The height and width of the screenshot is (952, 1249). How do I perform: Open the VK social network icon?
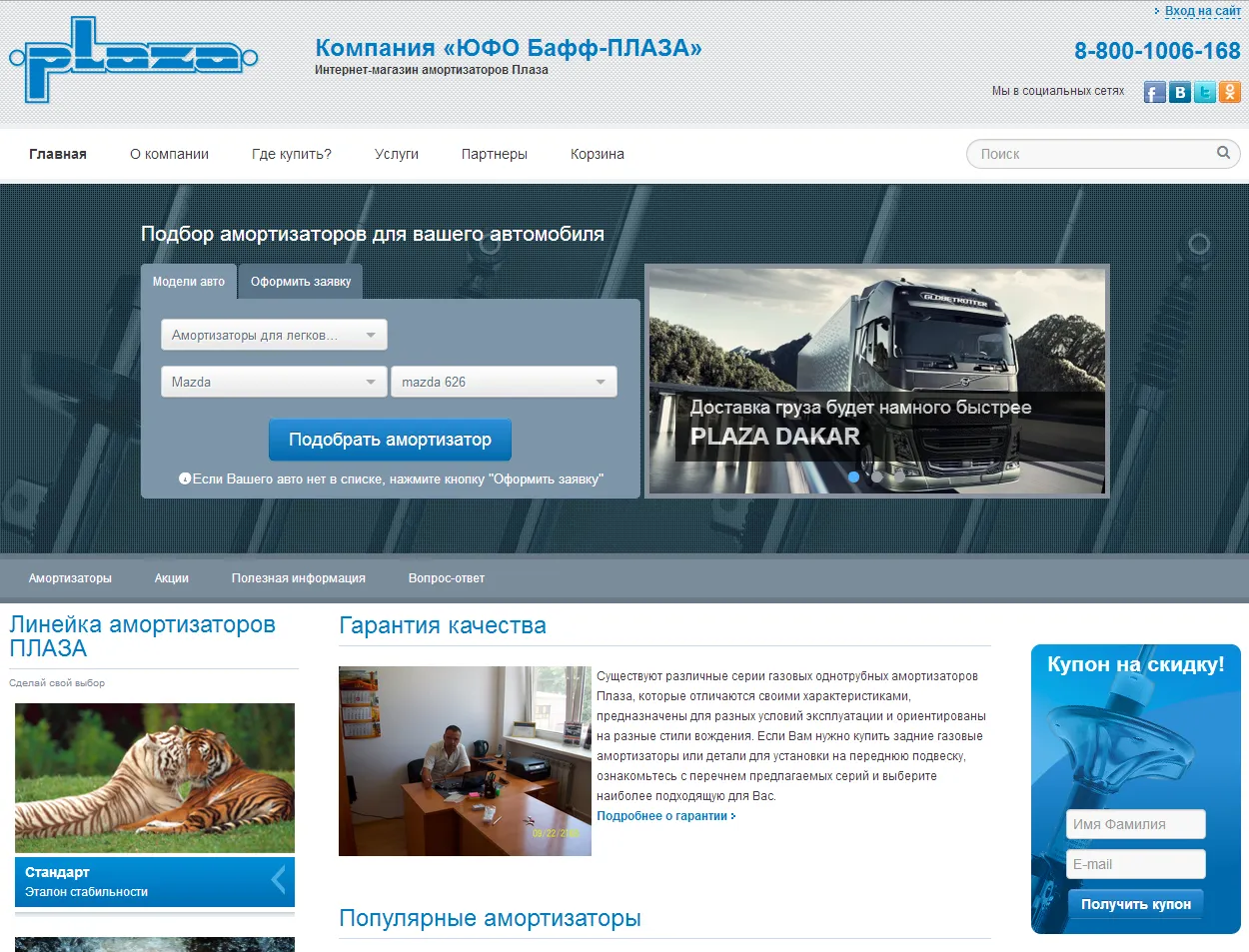point(1180,93)
